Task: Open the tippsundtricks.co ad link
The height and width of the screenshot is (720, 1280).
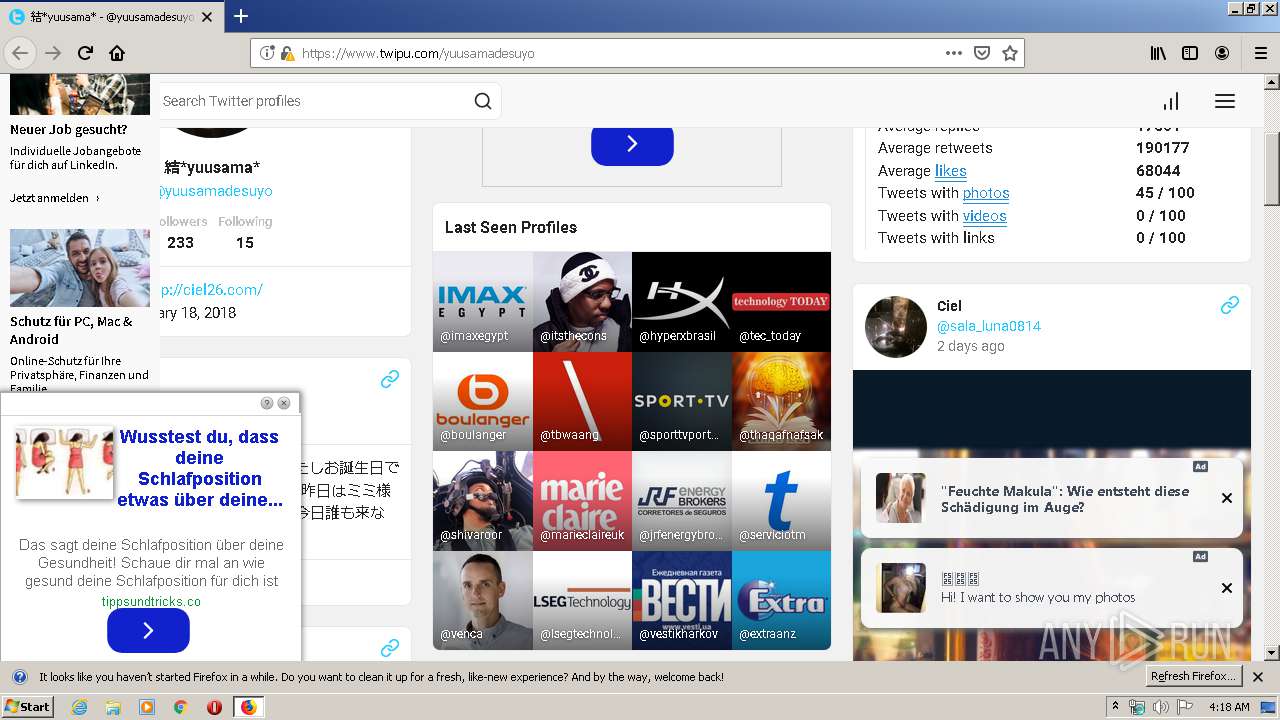Action: (151, 601)
